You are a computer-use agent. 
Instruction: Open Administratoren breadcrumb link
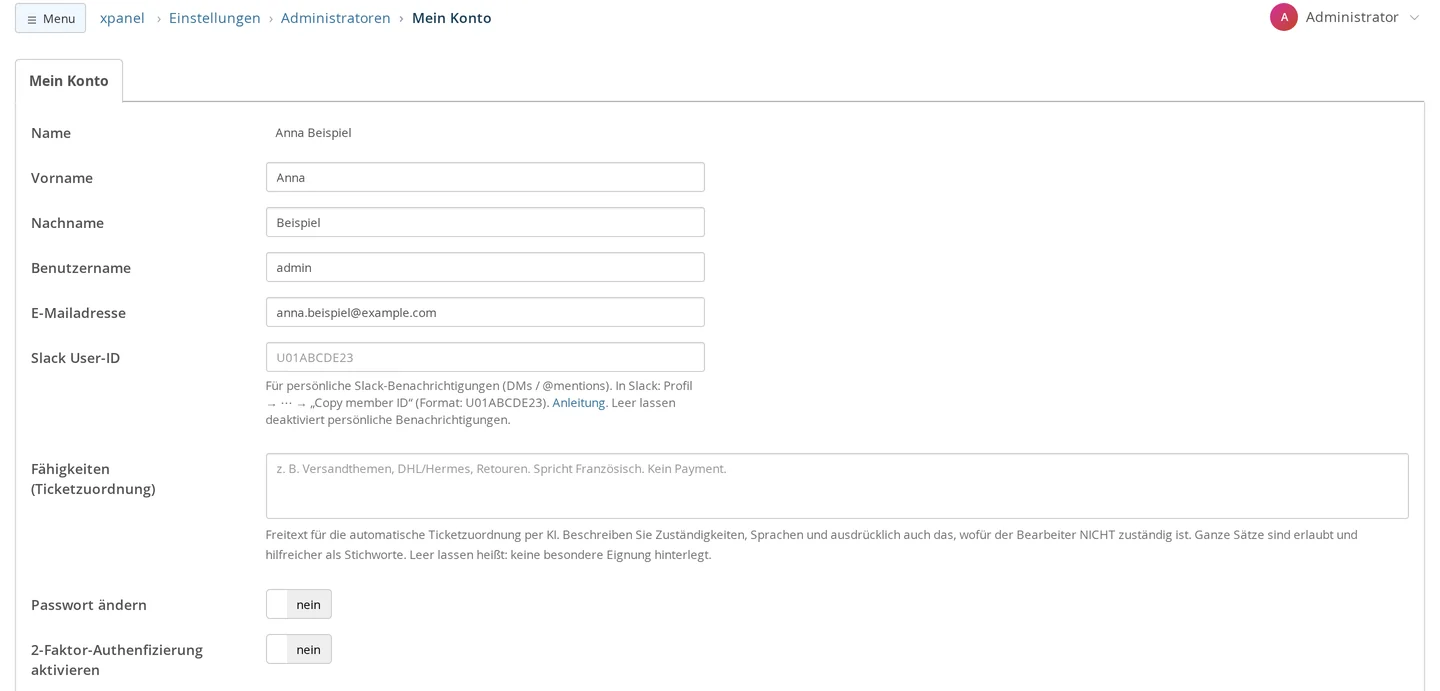click(x=336, y=18)
